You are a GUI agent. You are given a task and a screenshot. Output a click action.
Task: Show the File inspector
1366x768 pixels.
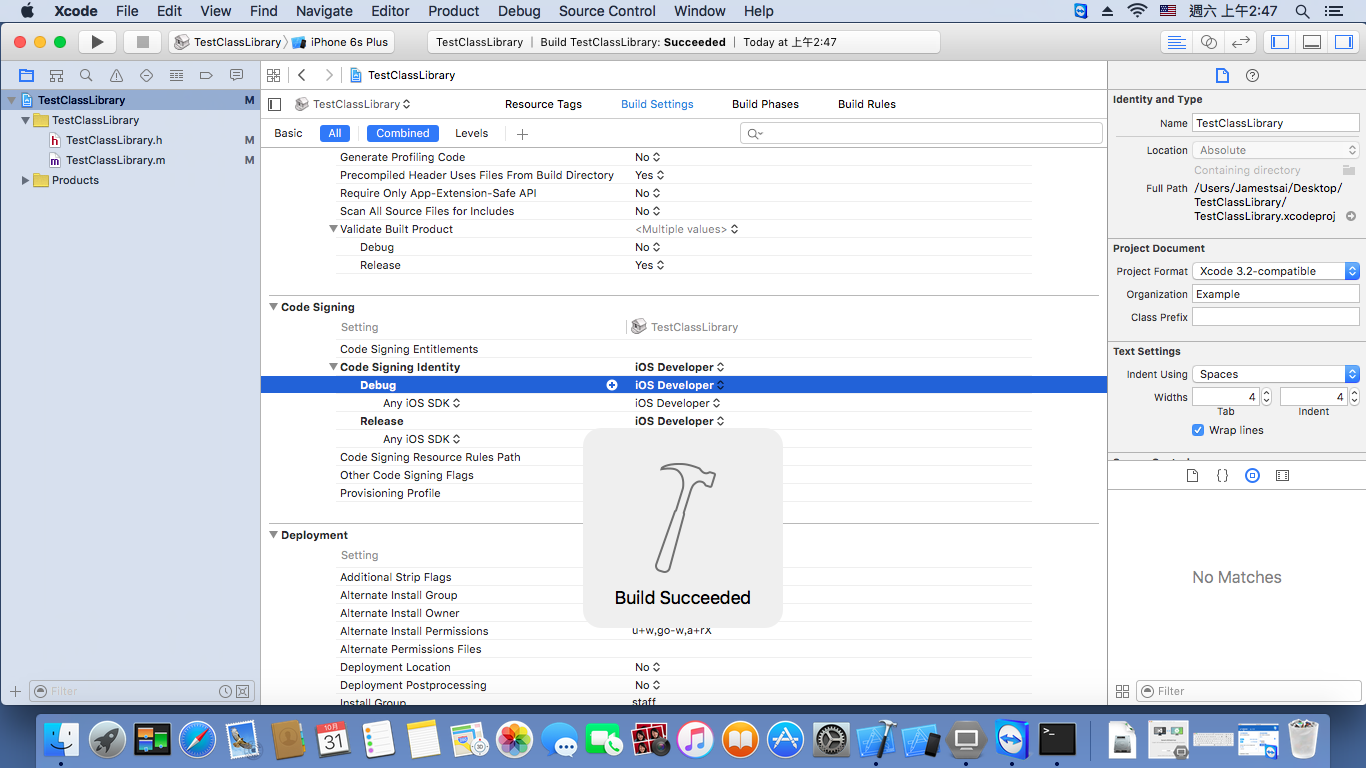click(x=1222, y=76)
